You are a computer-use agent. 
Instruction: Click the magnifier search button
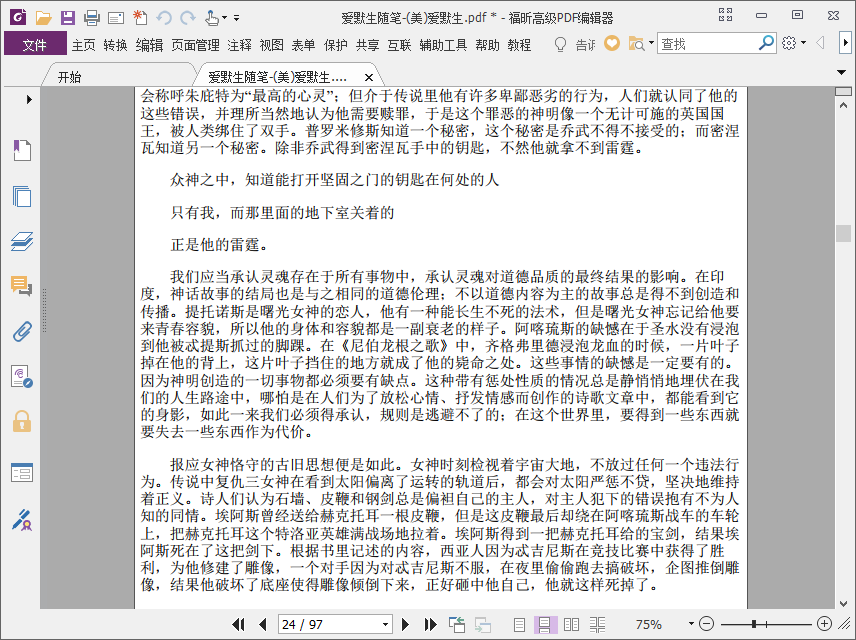766,43
